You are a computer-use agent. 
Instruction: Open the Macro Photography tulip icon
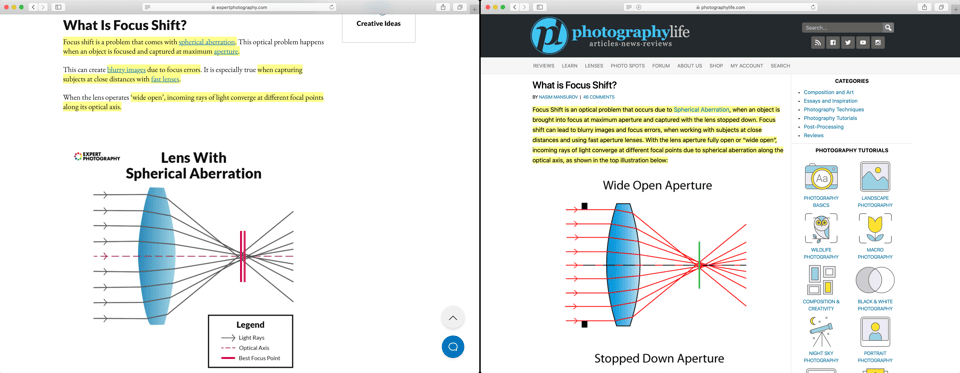pyautogui.click(x=875, y=229)
